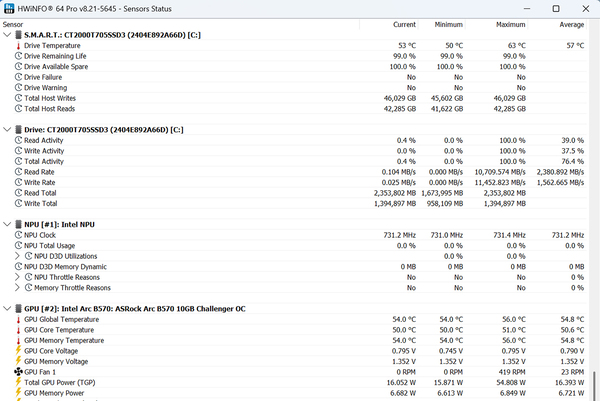
Task: Expand the NPU Throttle Reasons row
Action: pyautogui.click(x=17, y=277)
